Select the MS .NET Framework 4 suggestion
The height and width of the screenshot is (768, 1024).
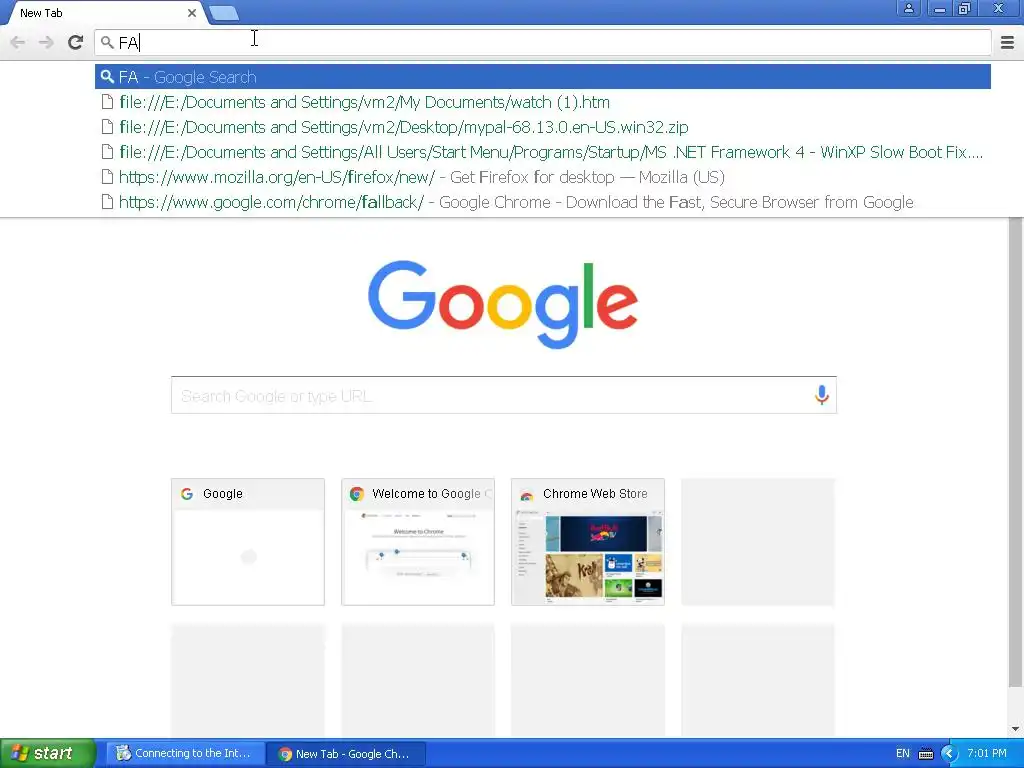coord(543,152)
